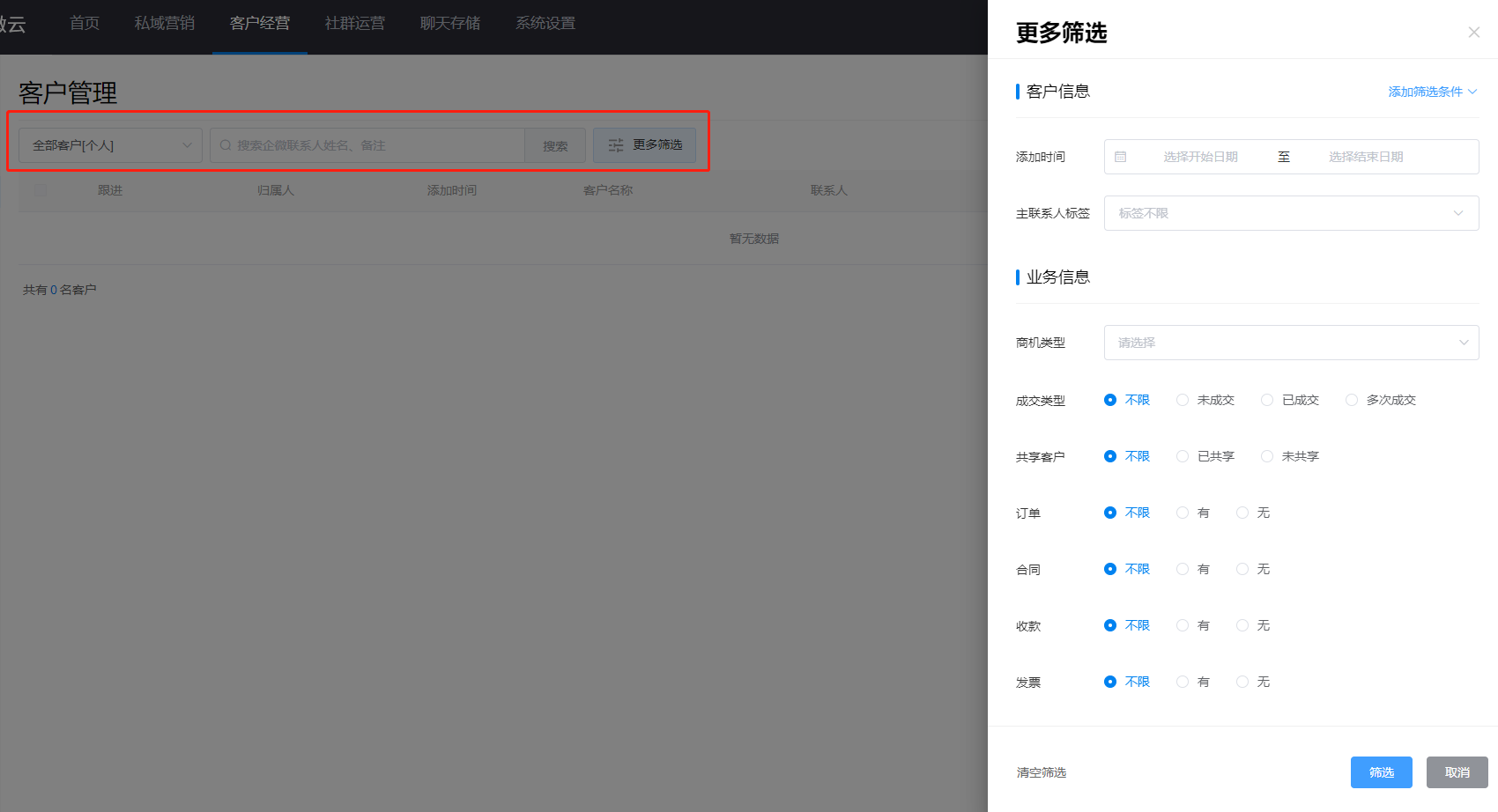Choose 有 option for 订单
The width and height of the screenshot is (1498, 812).
tap(1183, 513)
